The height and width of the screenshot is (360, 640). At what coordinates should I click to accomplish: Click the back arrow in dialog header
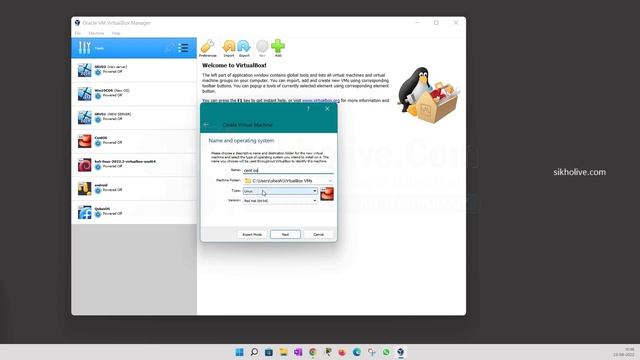(x=207, y=124)
